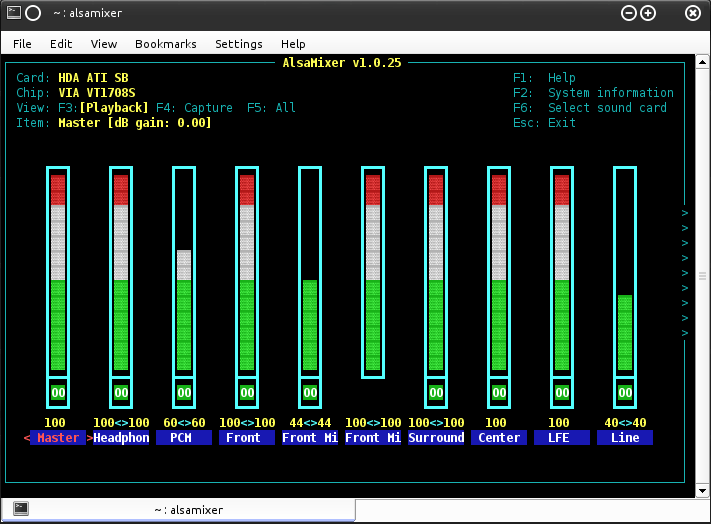
Task: Select the Center channel label
Action: coord(499,438)
